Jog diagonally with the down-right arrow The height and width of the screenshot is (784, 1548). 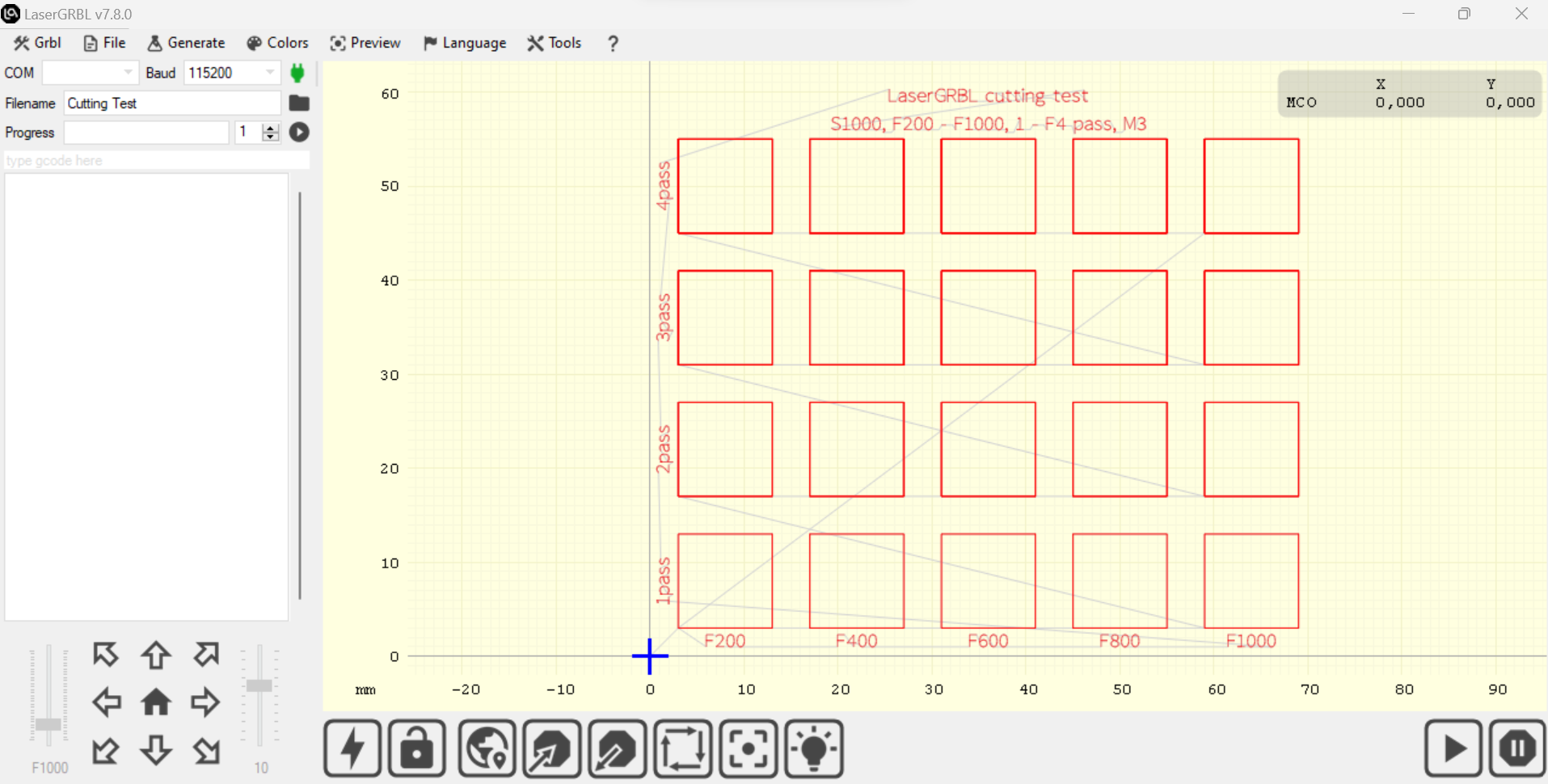point(206,751)
